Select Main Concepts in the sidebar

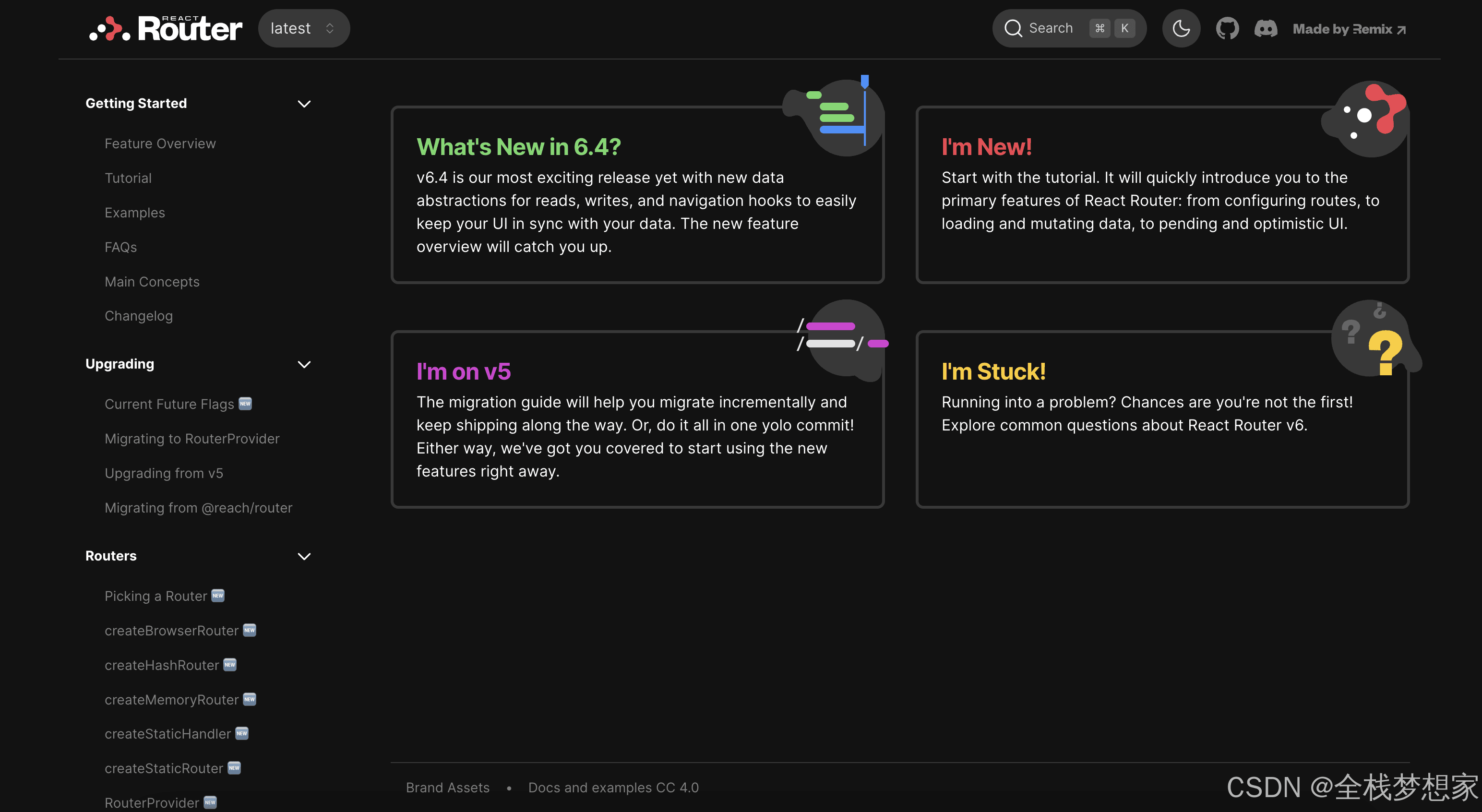pos(152,281)
